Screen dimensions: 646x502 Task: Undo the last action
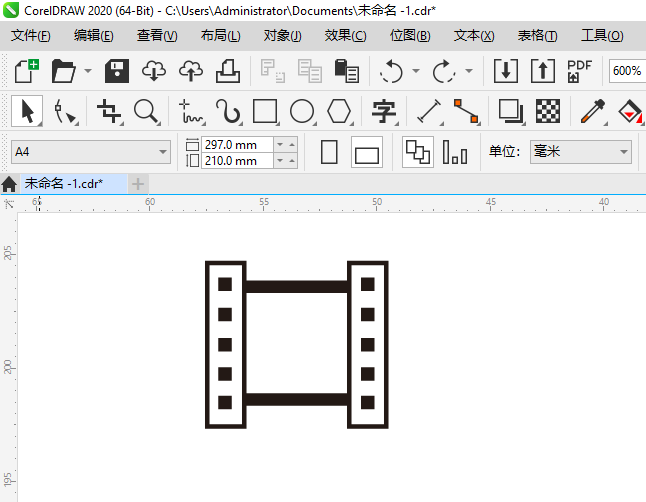(391, 71)
